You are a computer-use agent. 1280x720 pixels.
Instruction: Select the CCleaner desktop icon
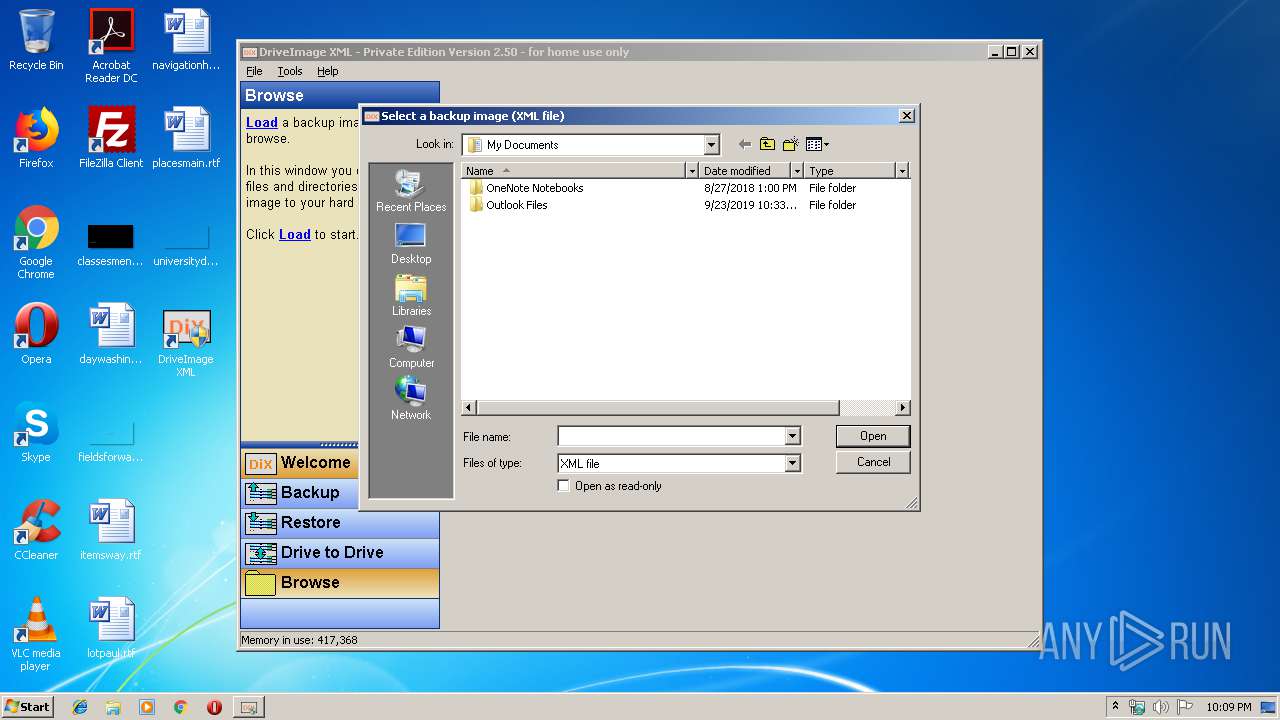coord(36,530)
